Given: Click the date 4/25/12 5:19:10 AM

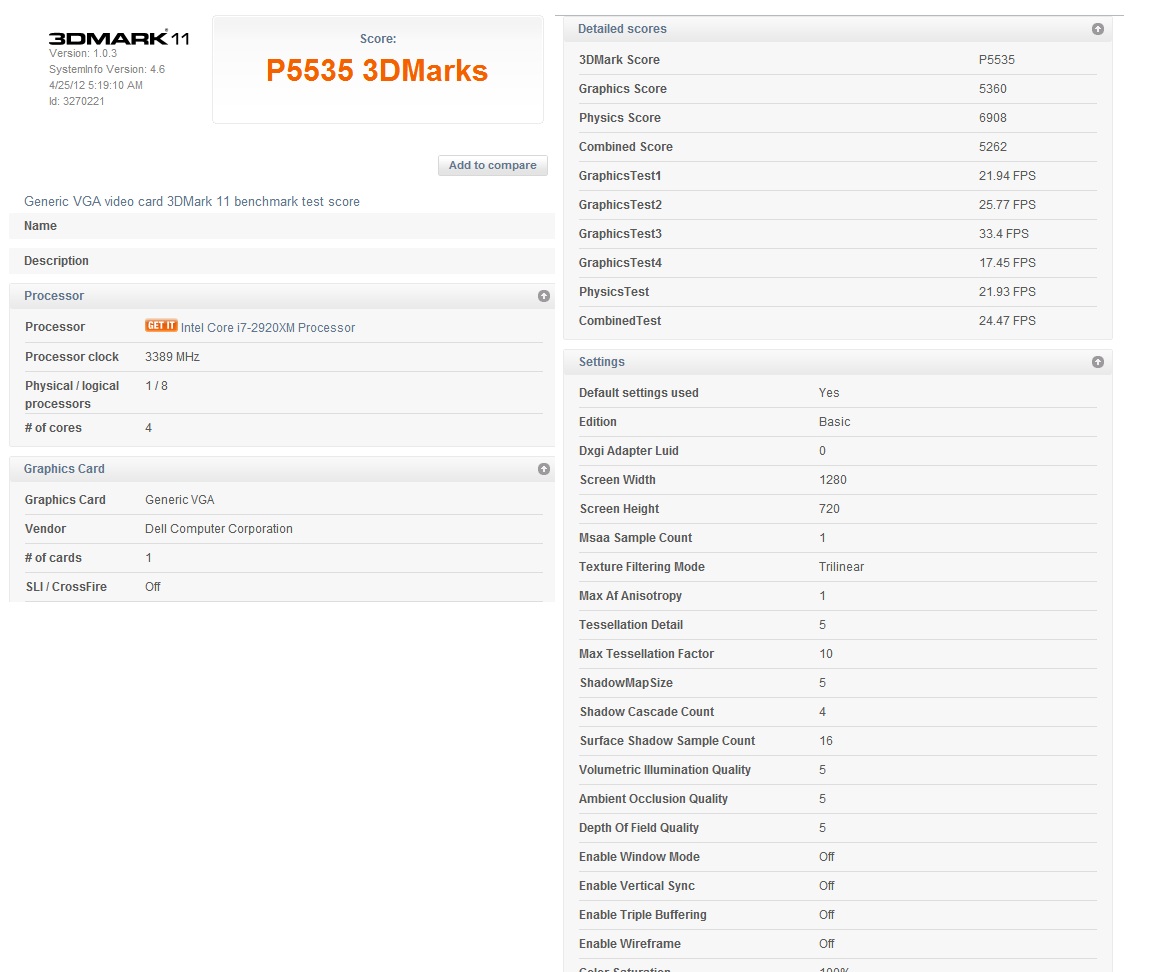Looking at the screenshot, I should [x=96, y=85].
